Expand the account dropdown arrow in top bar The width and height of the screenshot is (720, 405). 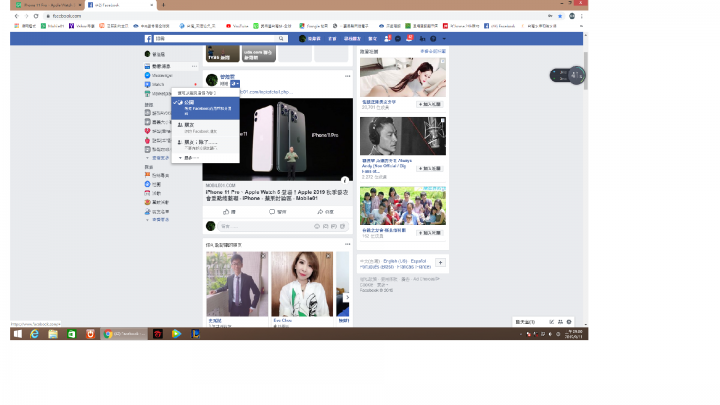click(x=444, y=39)
